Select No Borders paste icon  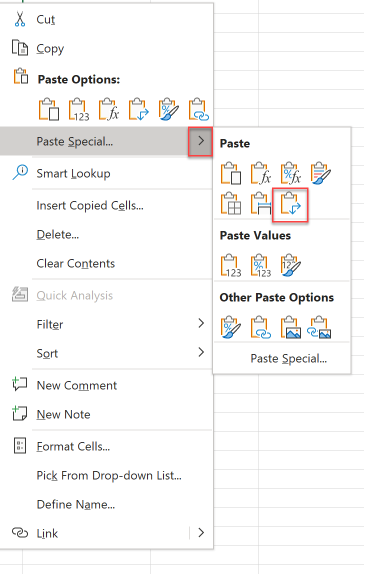coord(231,203)
